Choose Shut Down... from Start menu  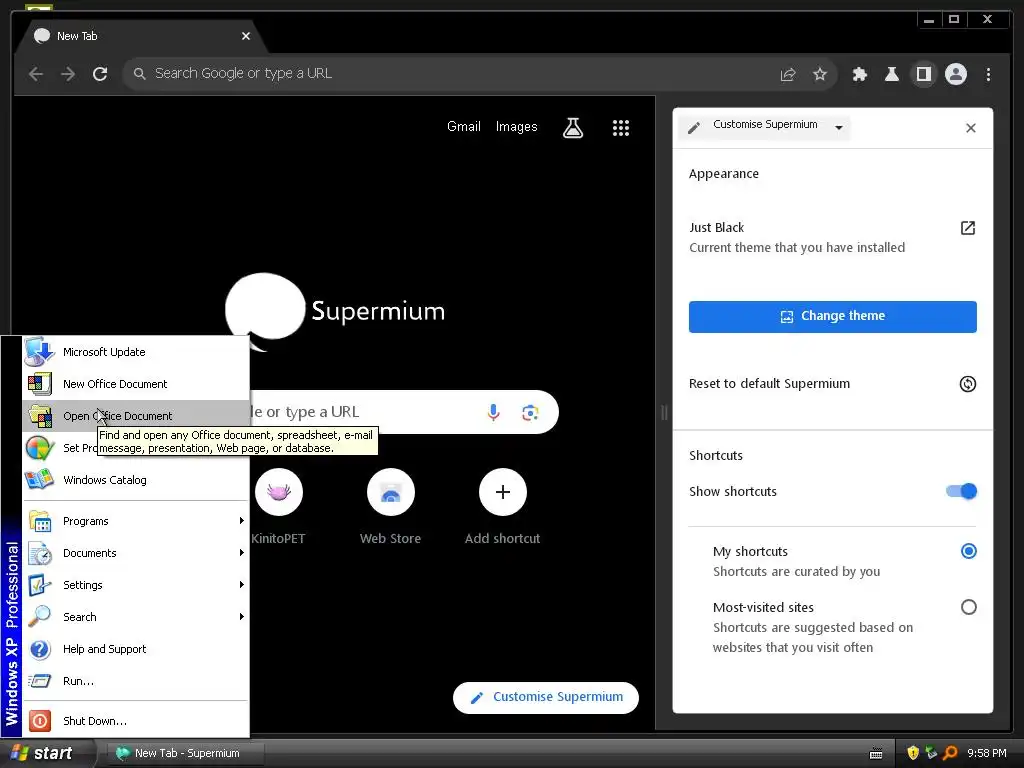136,721
